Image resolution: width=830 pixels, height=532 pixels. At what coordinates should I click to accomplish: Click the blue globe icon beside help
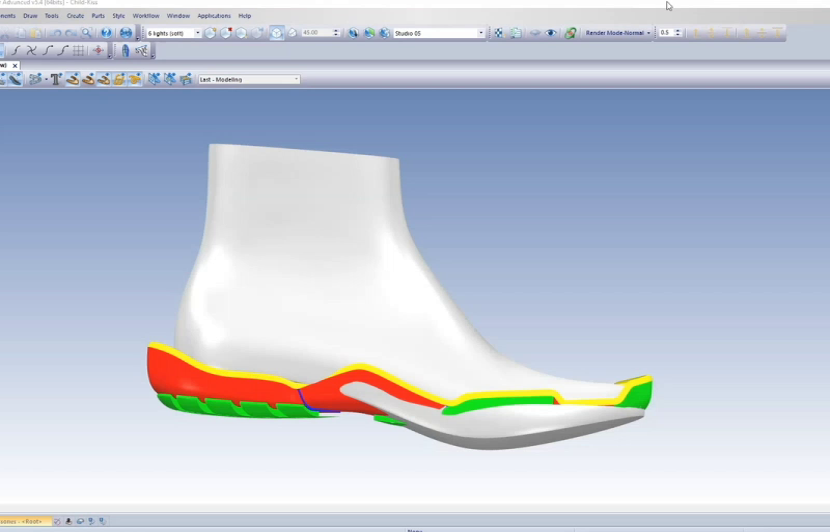point(125,33)
